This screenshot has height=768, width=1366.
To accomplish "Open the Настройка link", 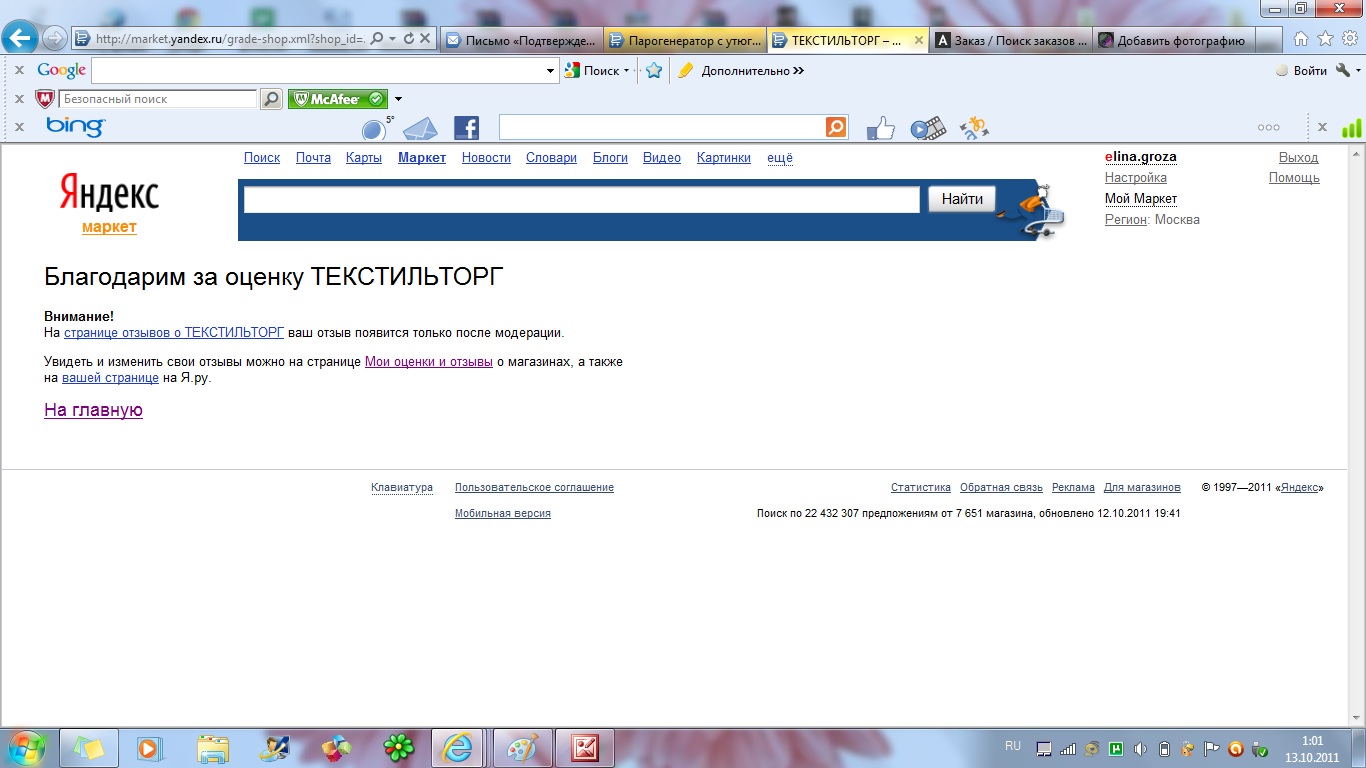I will point(1136,178).
